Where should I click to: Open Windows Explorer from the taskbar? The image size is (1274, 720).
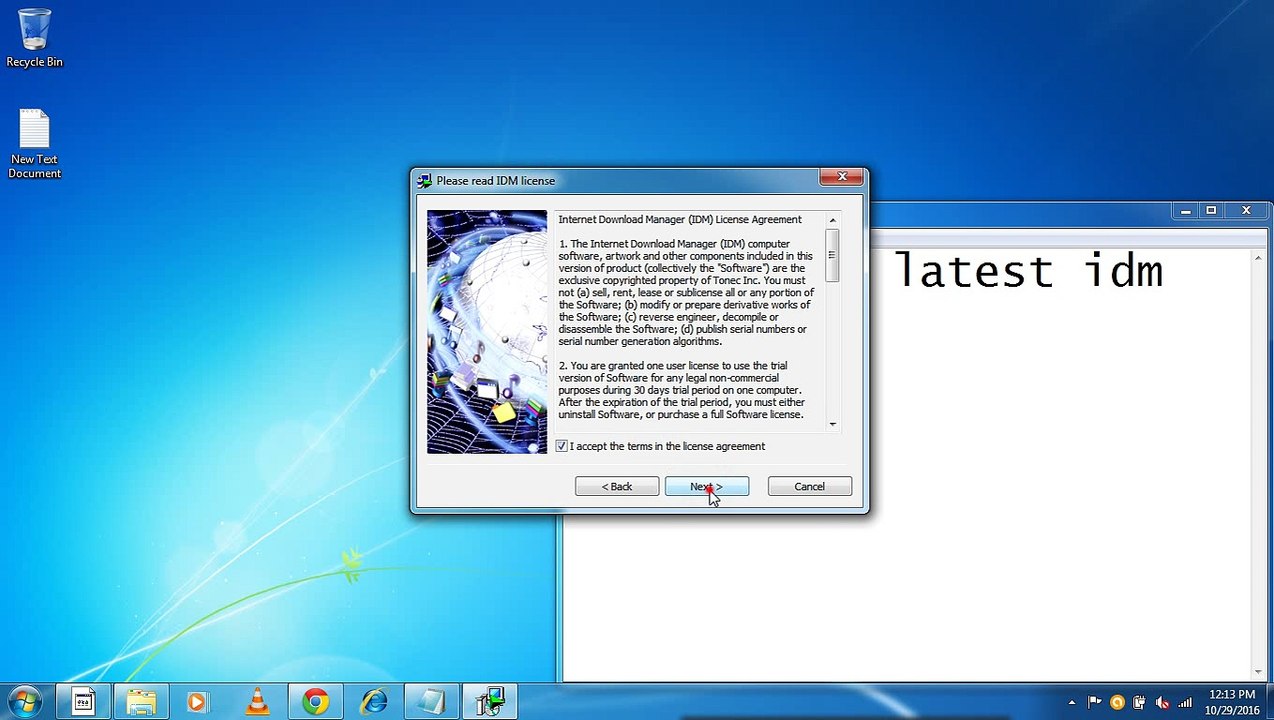(142, 702)
